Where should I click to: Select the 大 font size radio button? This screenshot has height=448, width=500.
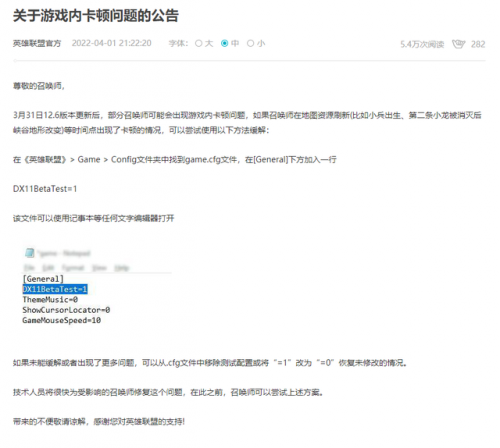coord(199,43)
